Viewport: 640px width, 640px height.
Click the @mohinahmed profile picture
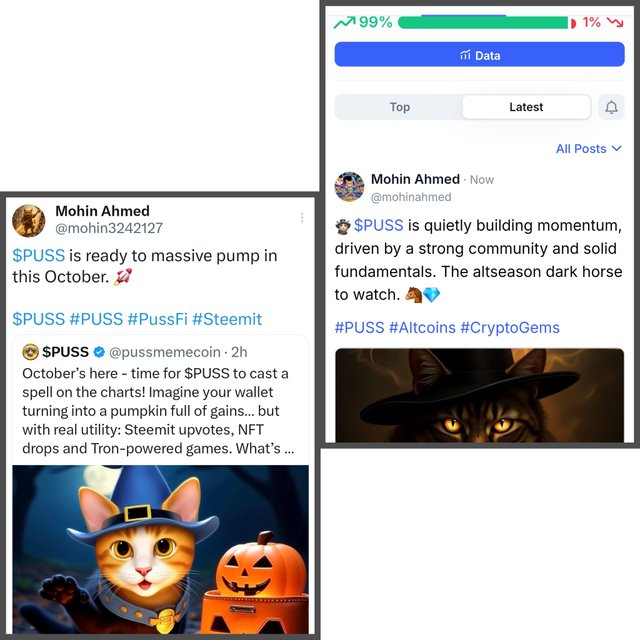(x=349, y=187)
